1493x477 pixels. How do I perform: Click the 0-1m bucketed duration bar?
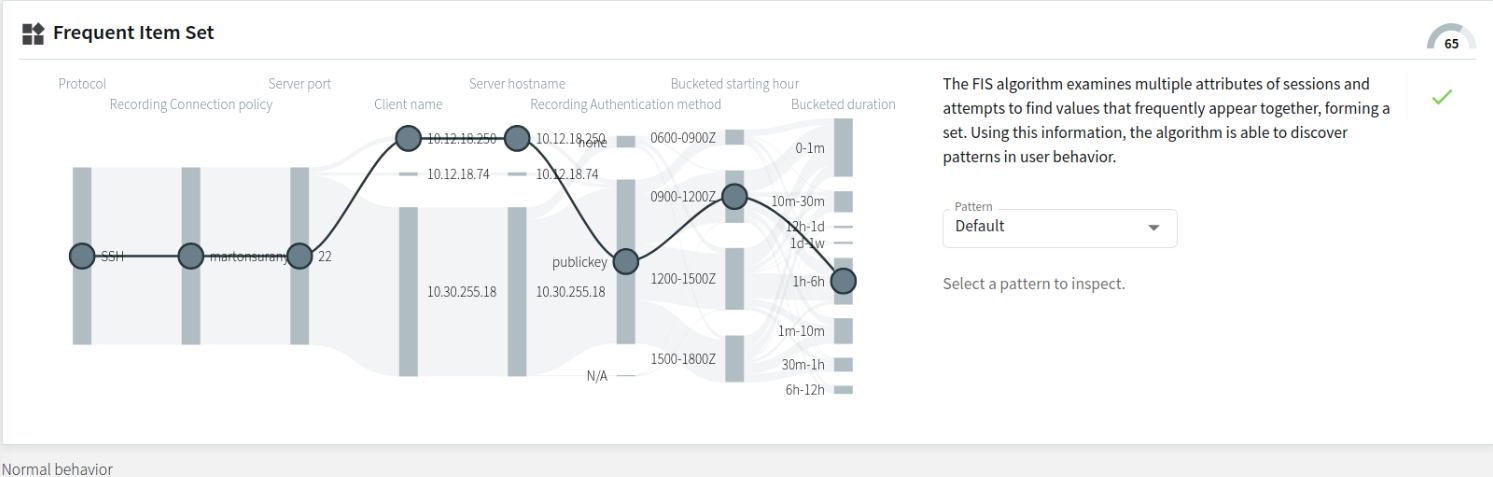[x=843, y=148]
